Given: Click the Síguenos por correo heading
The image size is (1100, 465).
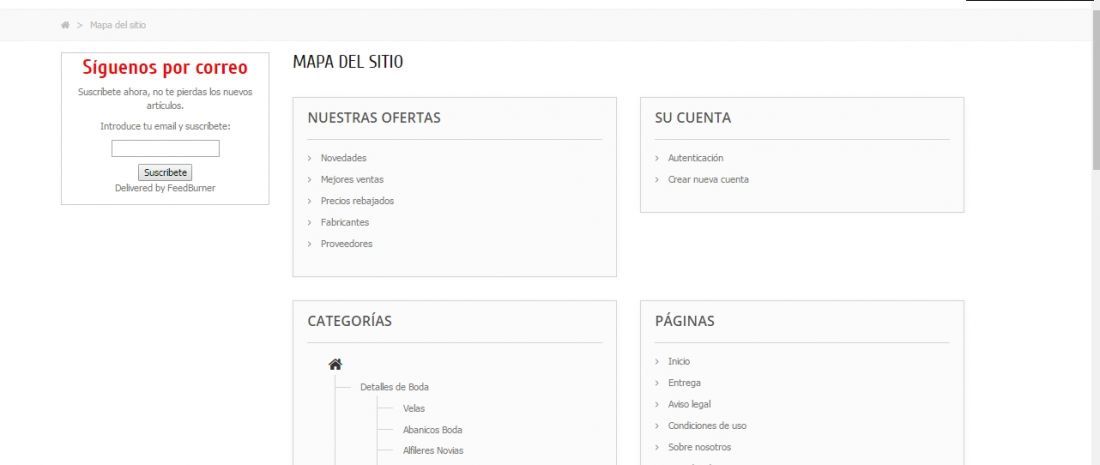Looking at the screenshot, I should point(165,68).
